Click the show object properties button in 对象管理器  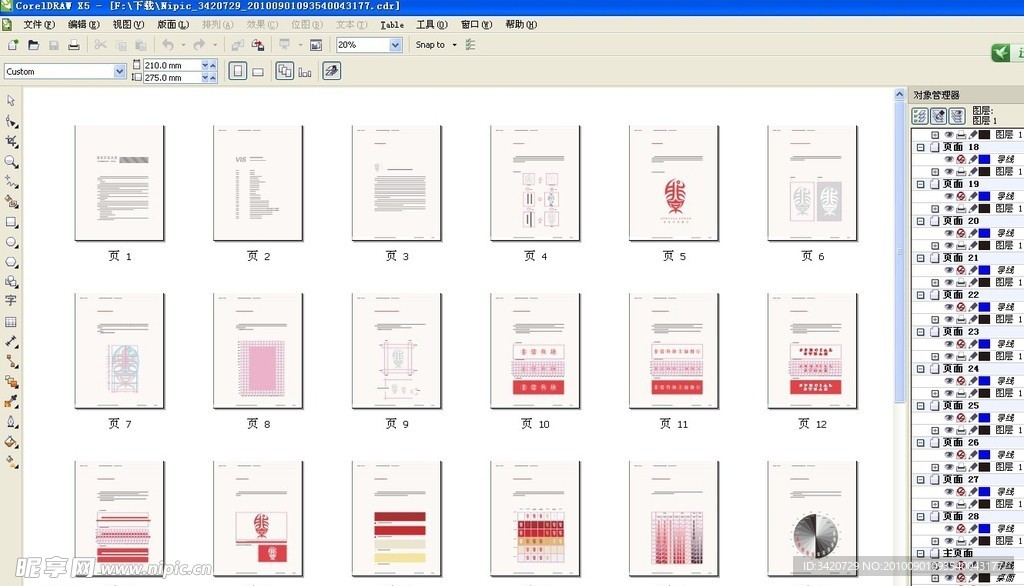click(x=920, y=117)
